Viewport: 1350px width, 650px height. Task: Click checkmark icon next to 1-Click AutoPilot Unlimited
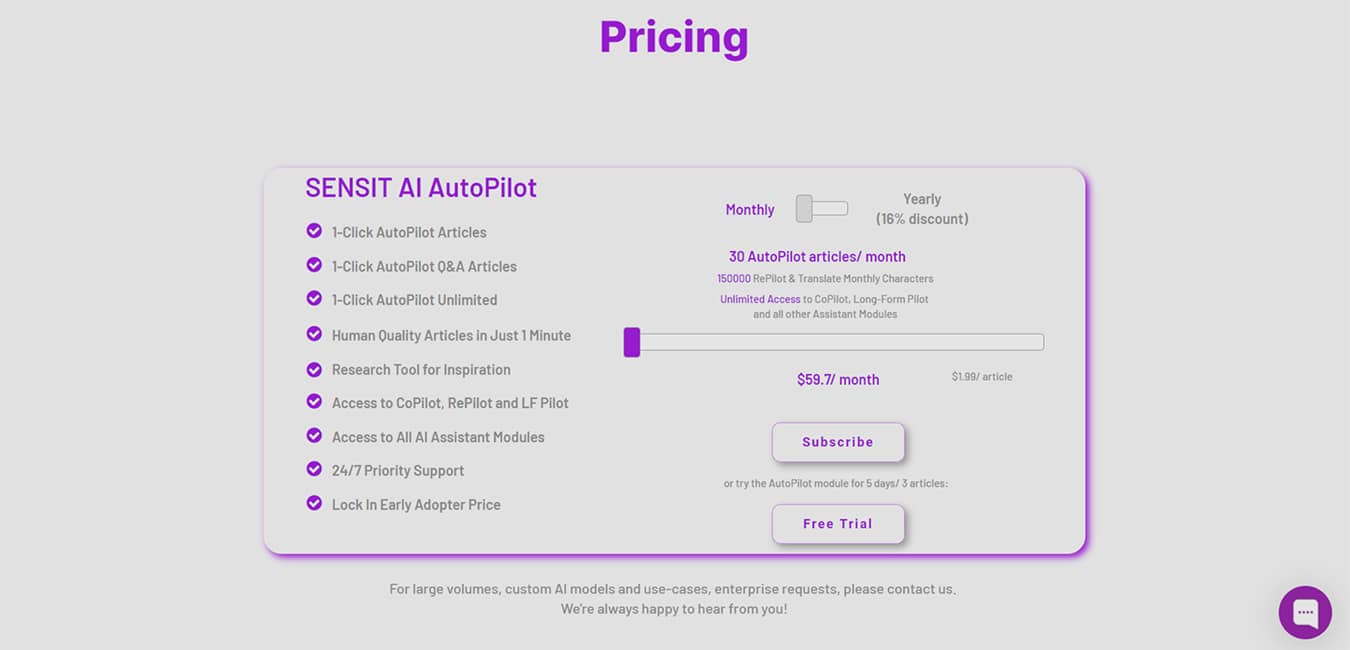click(314, 299)
